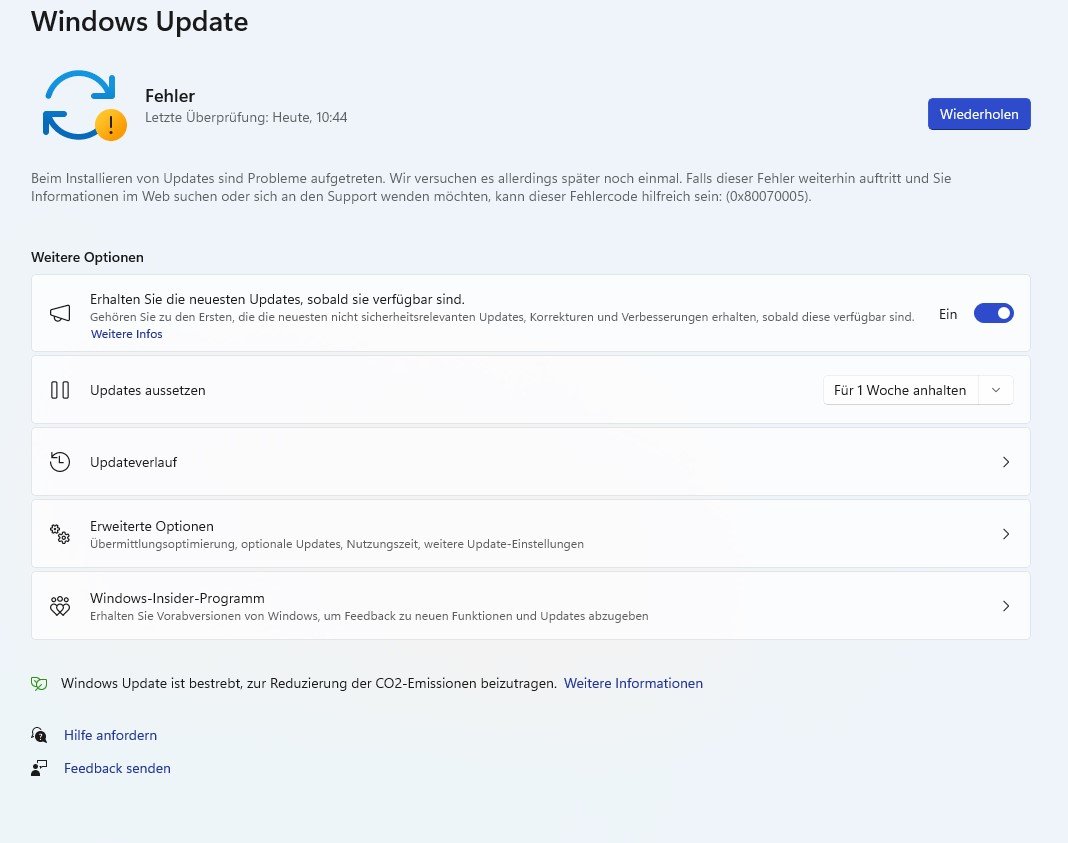Viewport: 1068px width, 843px height.
Task: Click the Hilfe anfordern help icon
Action: click(x=39, y=735)
